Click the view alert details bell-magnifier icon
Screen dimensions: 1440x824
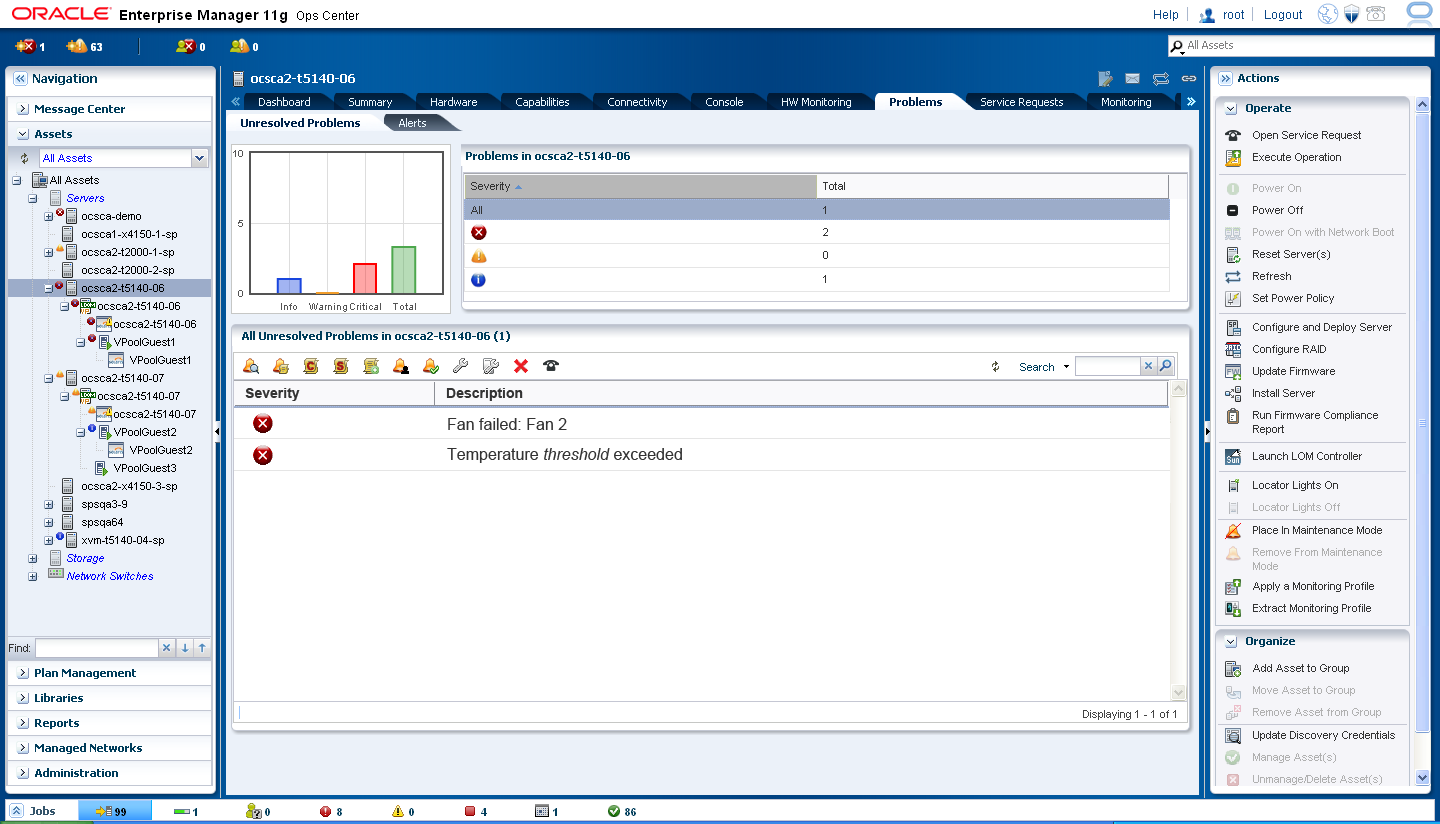click(x=251, y=366)
